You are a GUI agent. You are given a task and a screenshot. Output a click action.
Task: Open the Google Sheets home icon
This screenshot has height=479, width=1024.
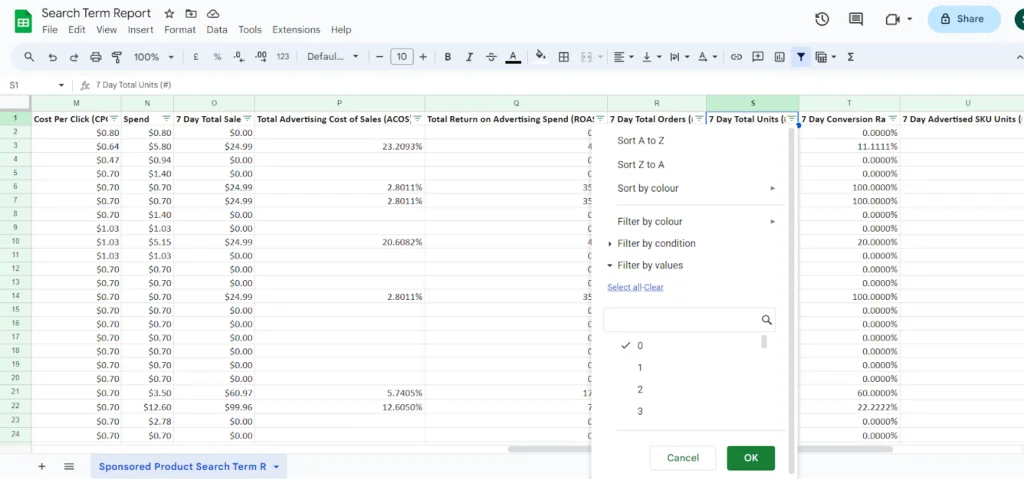point(24,22)
